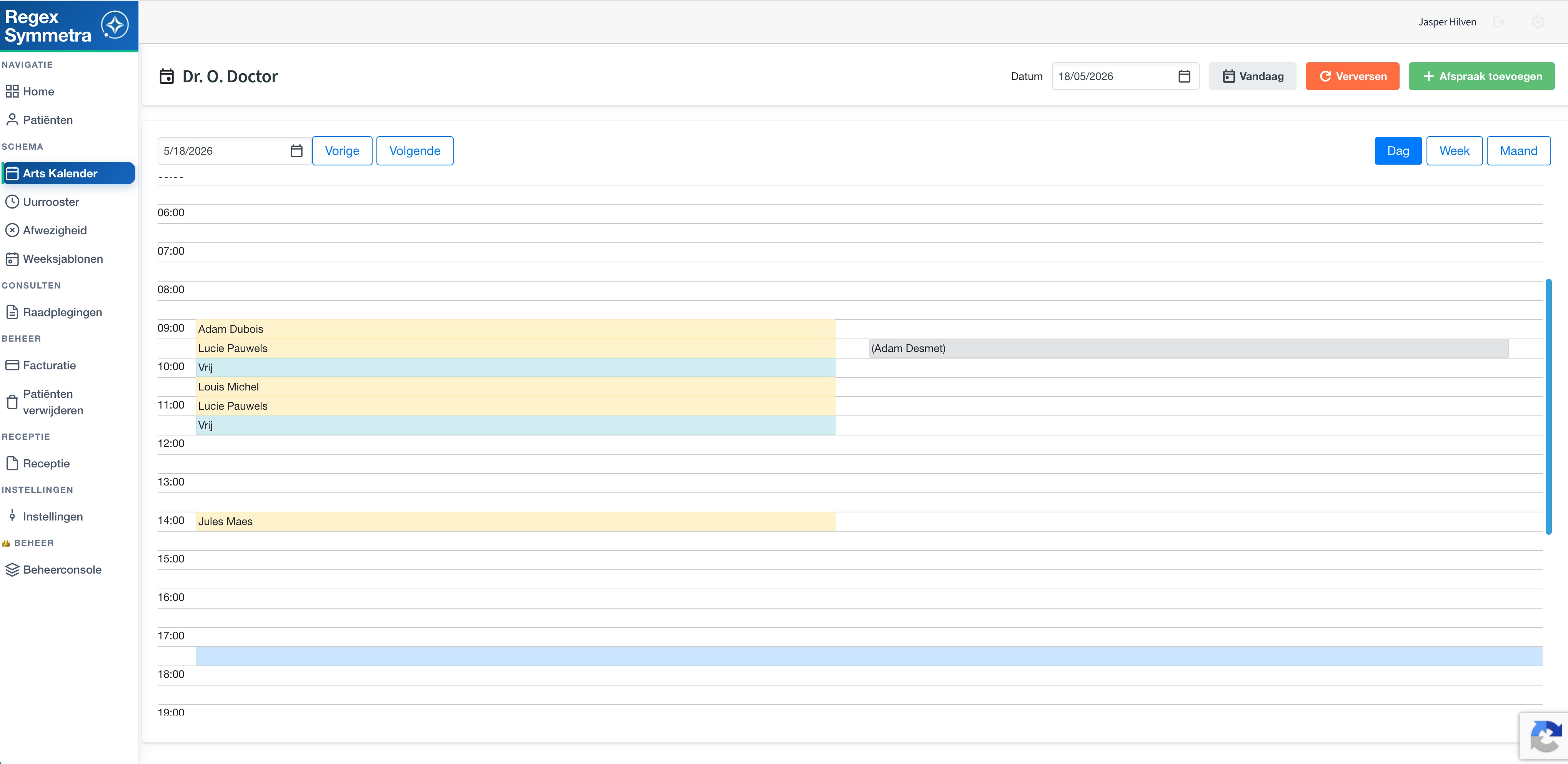Click the Patiënten verwijderen trash icon
Viewport: 1568px width, 764px height.
coord(12,402)
